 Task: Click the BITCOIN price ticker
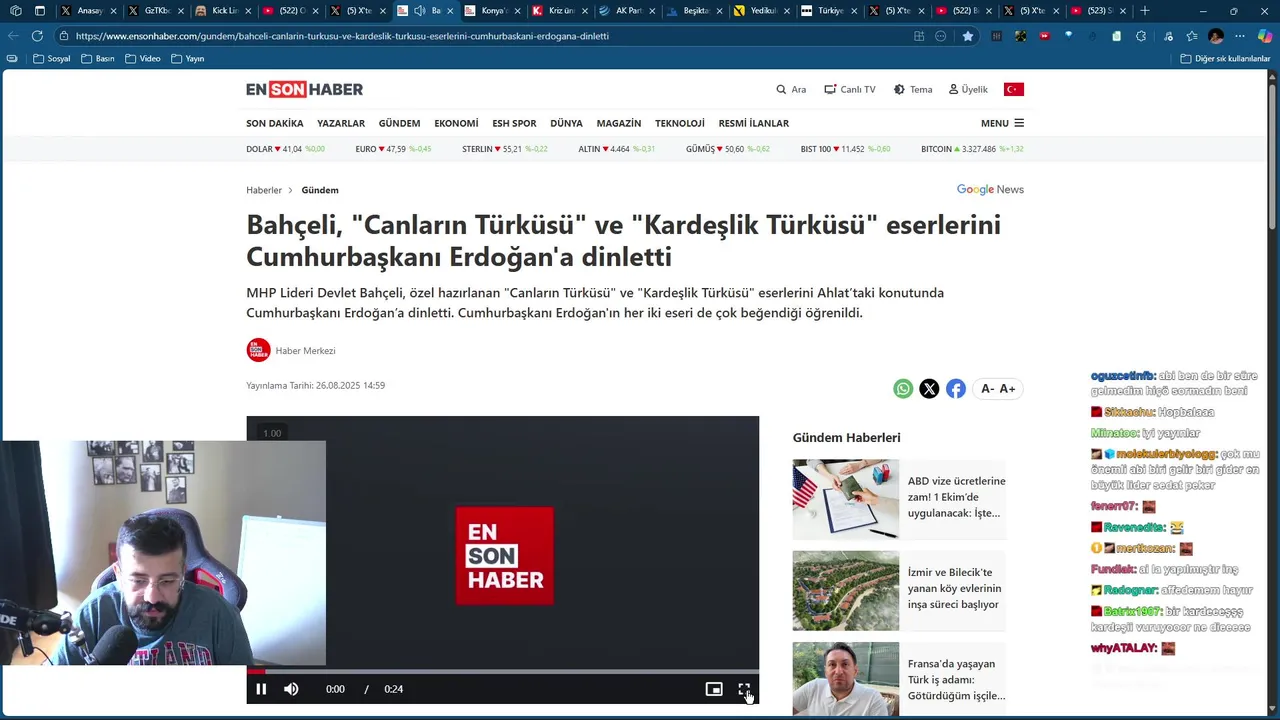972,149
